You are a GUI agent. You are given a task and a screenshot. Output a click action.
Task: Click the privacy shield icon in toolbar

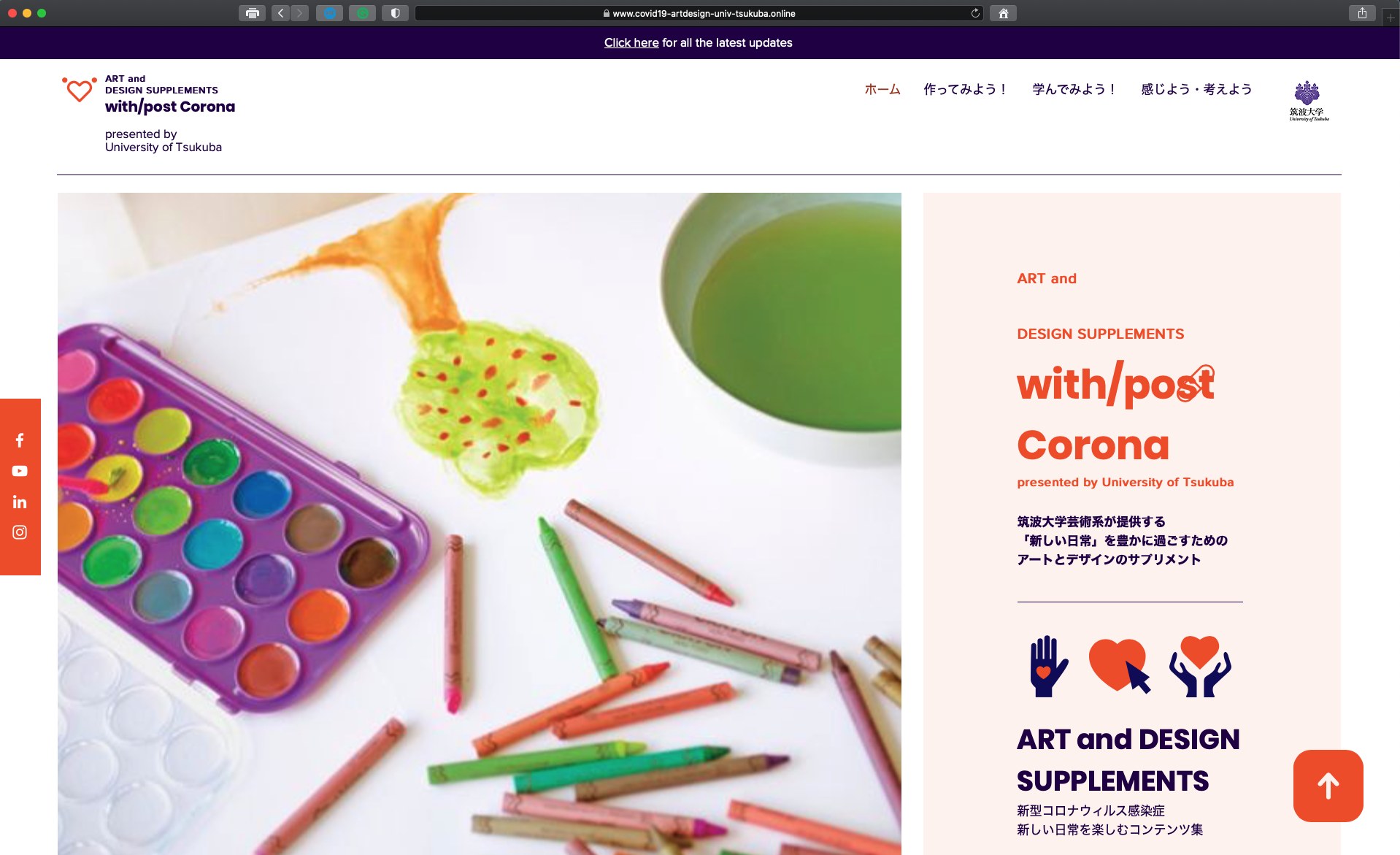point(395,13)
